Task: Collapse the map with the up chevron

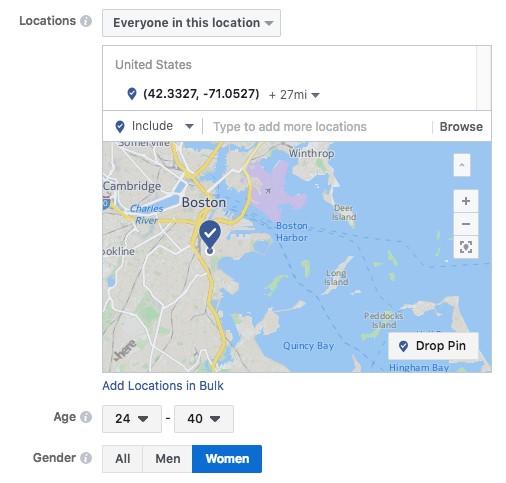Action: [x=462, y=165]
